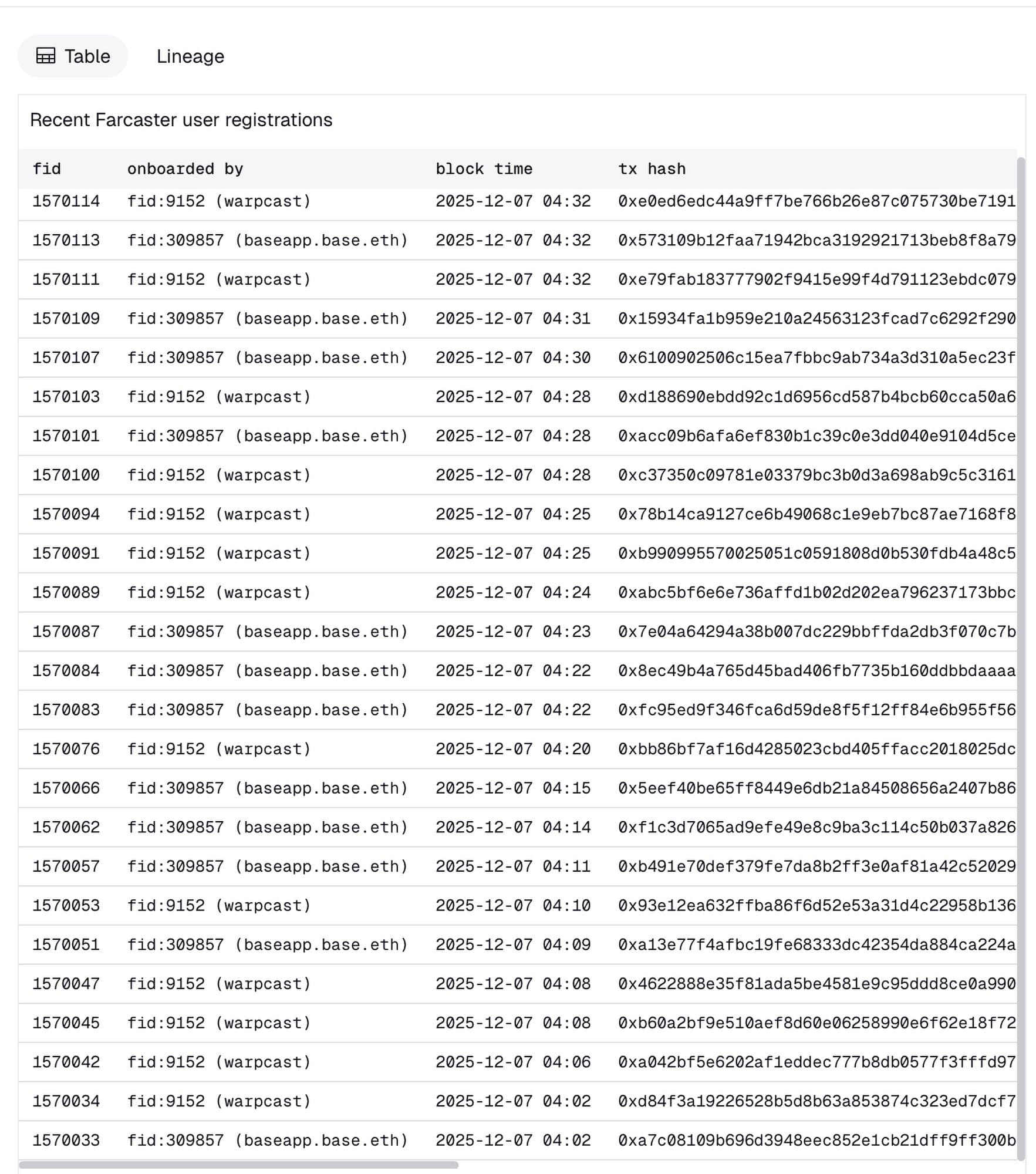The image size is (1036, 1174).
Task: Click the block time column header
Action: 484,169
